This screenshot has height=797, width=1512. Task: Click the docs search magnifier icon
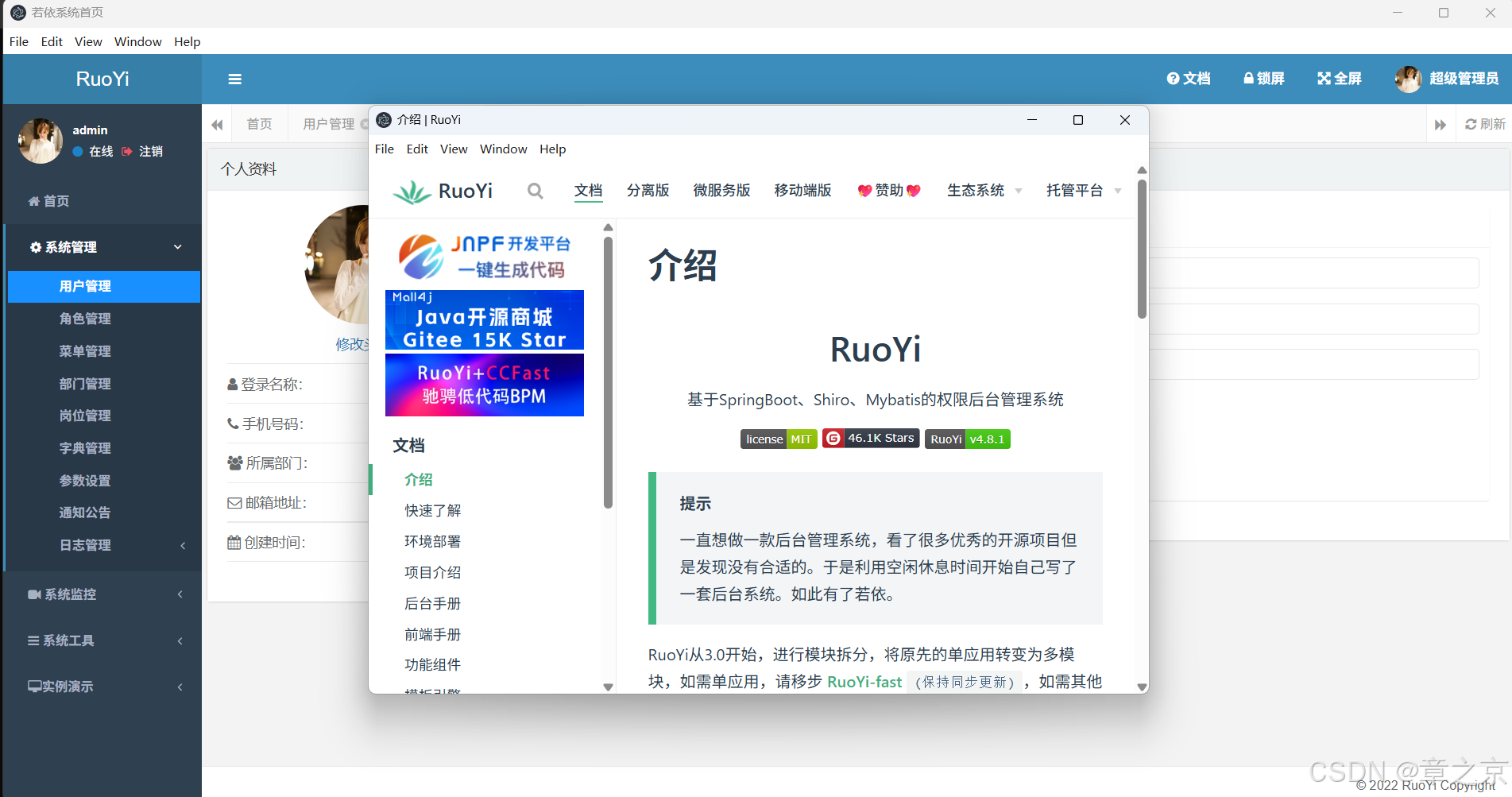click(536, 191)
